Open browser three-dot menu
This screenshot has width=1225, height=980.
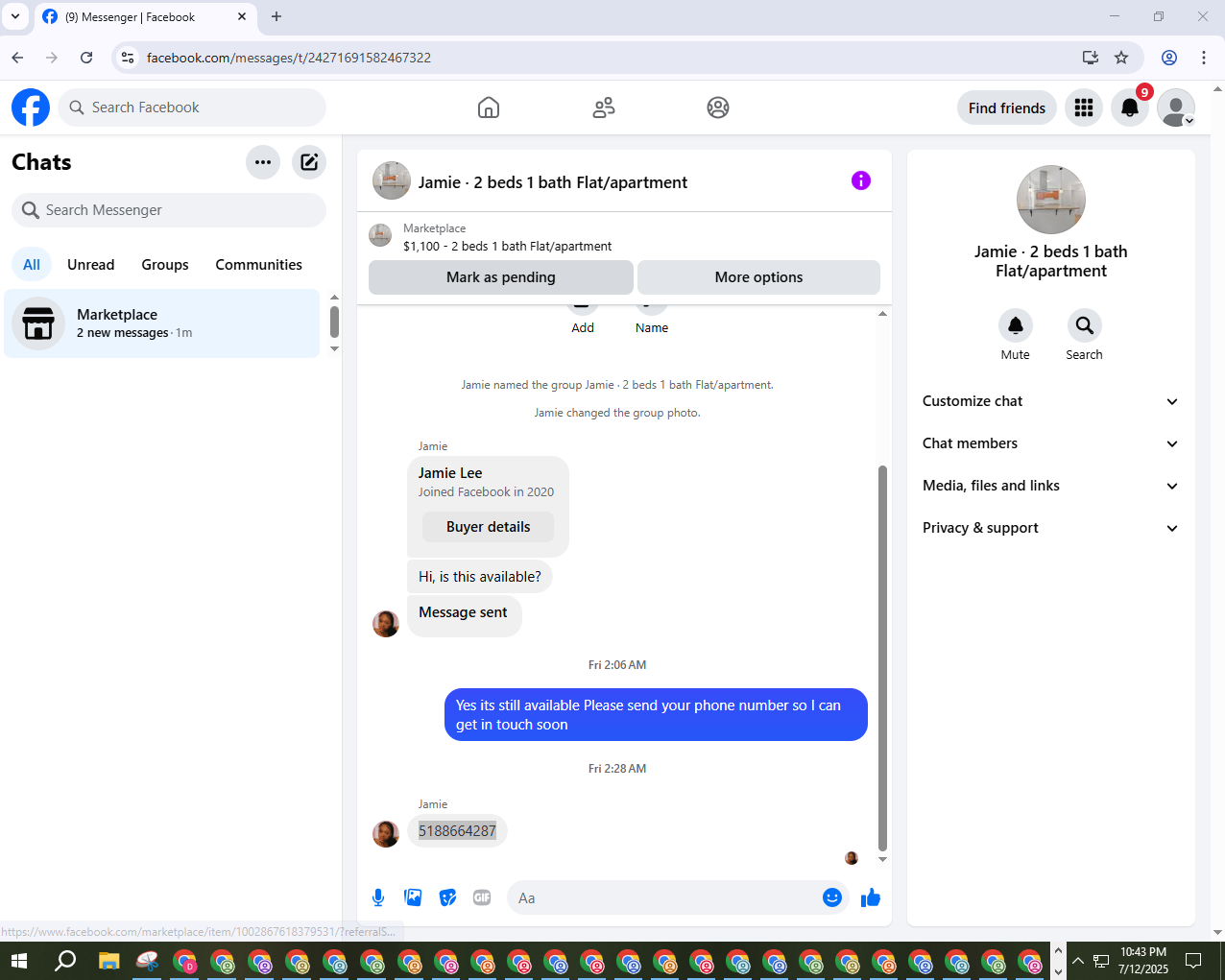[x=1204, y=58]
